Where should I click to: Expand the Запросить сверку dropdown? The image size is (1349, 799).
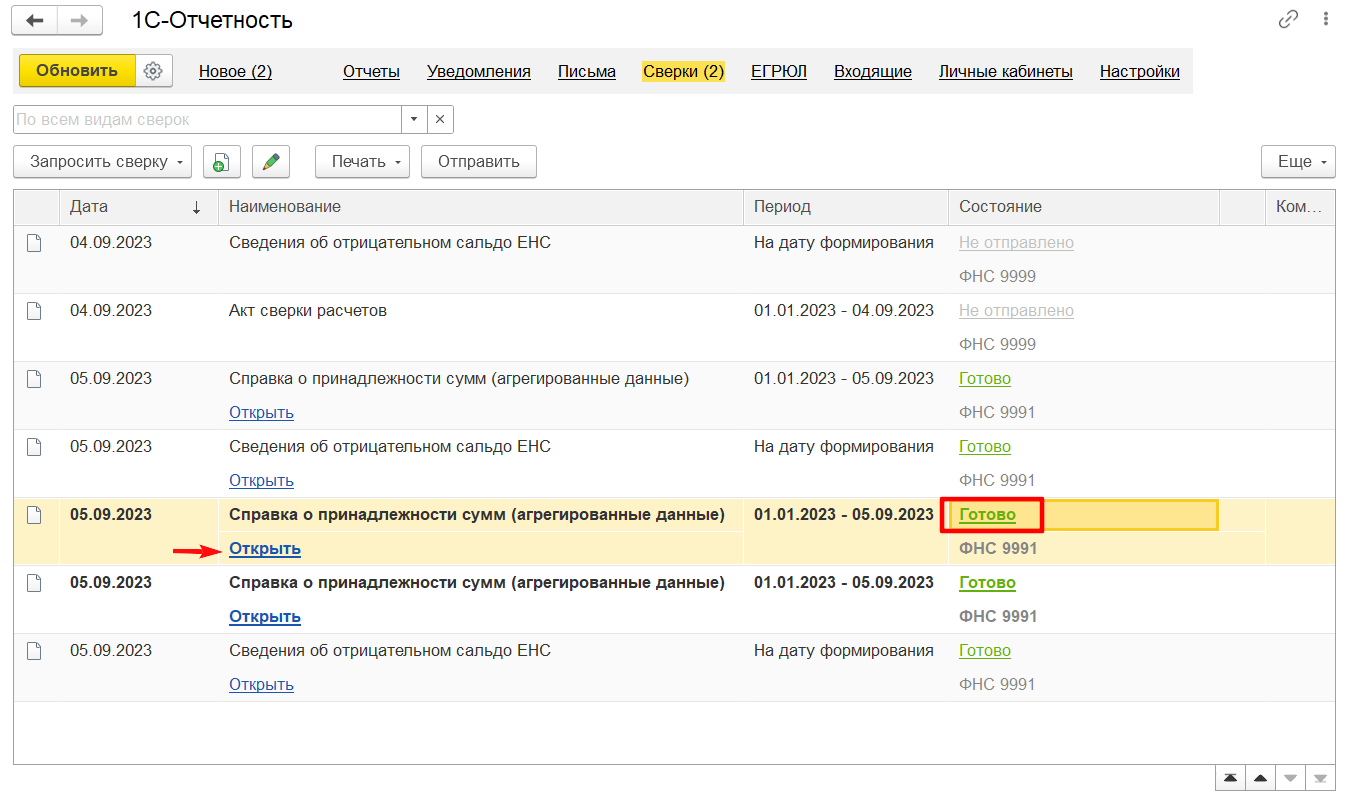click(102, 162)
